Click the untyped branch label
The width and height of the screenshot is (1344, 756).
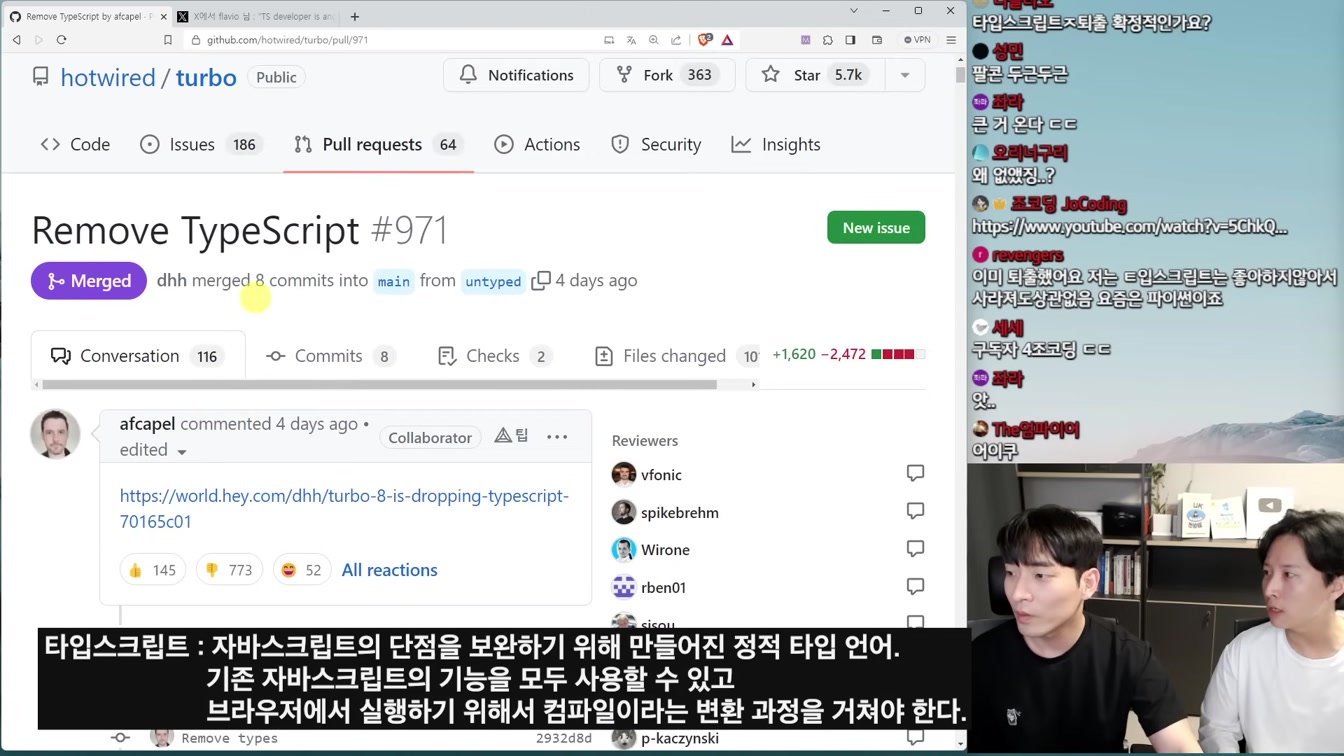click(x=493, y=282)
